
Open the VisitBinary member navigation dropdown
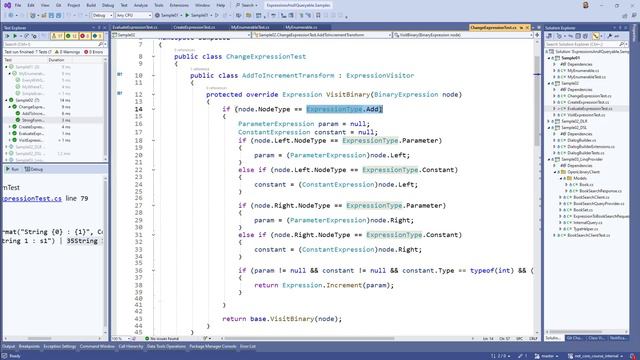click(x=463, y=35)
